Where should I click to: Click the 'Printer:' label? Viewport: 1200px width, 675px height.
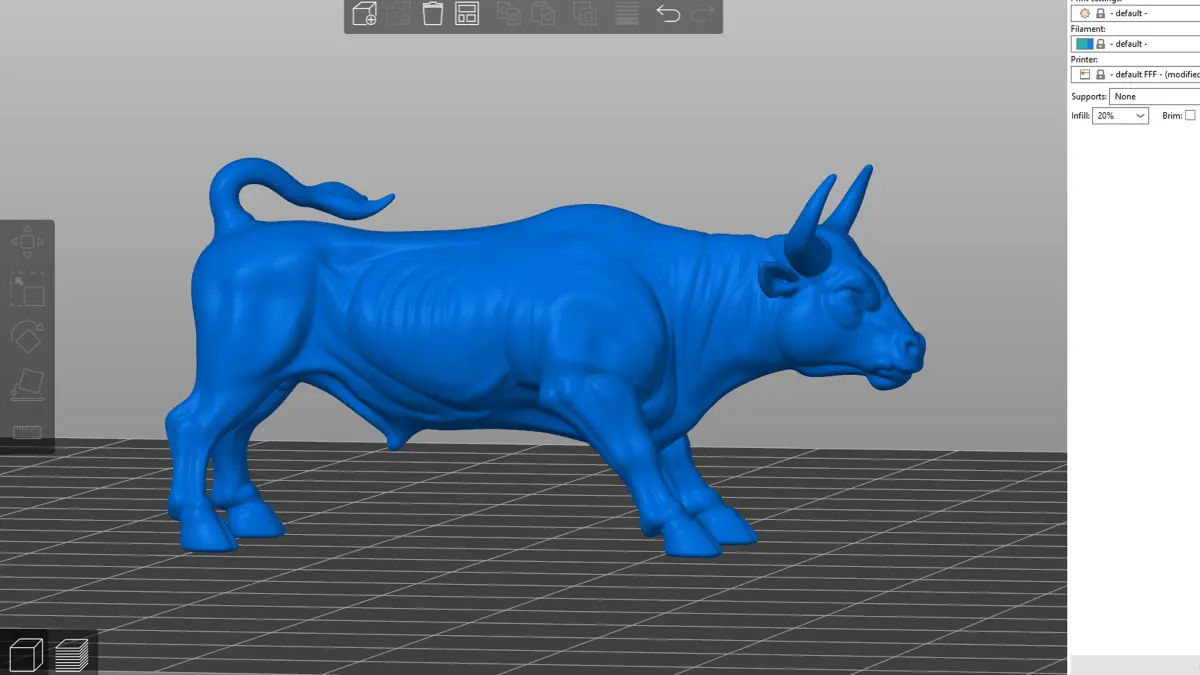(x=1084, y=60)
